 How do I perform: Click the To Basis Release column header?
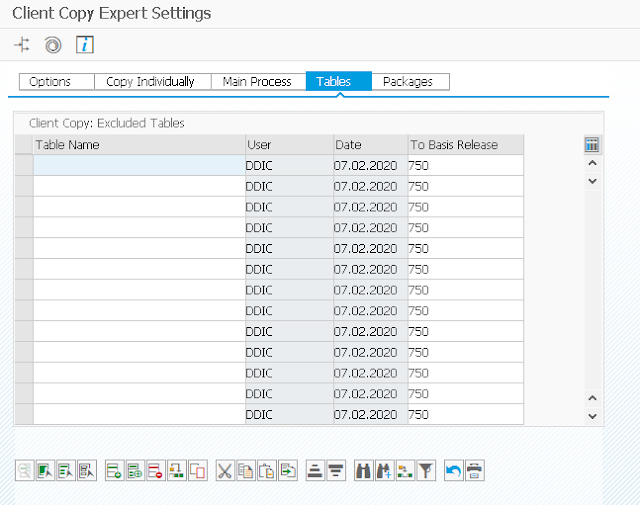pos(465,145)
